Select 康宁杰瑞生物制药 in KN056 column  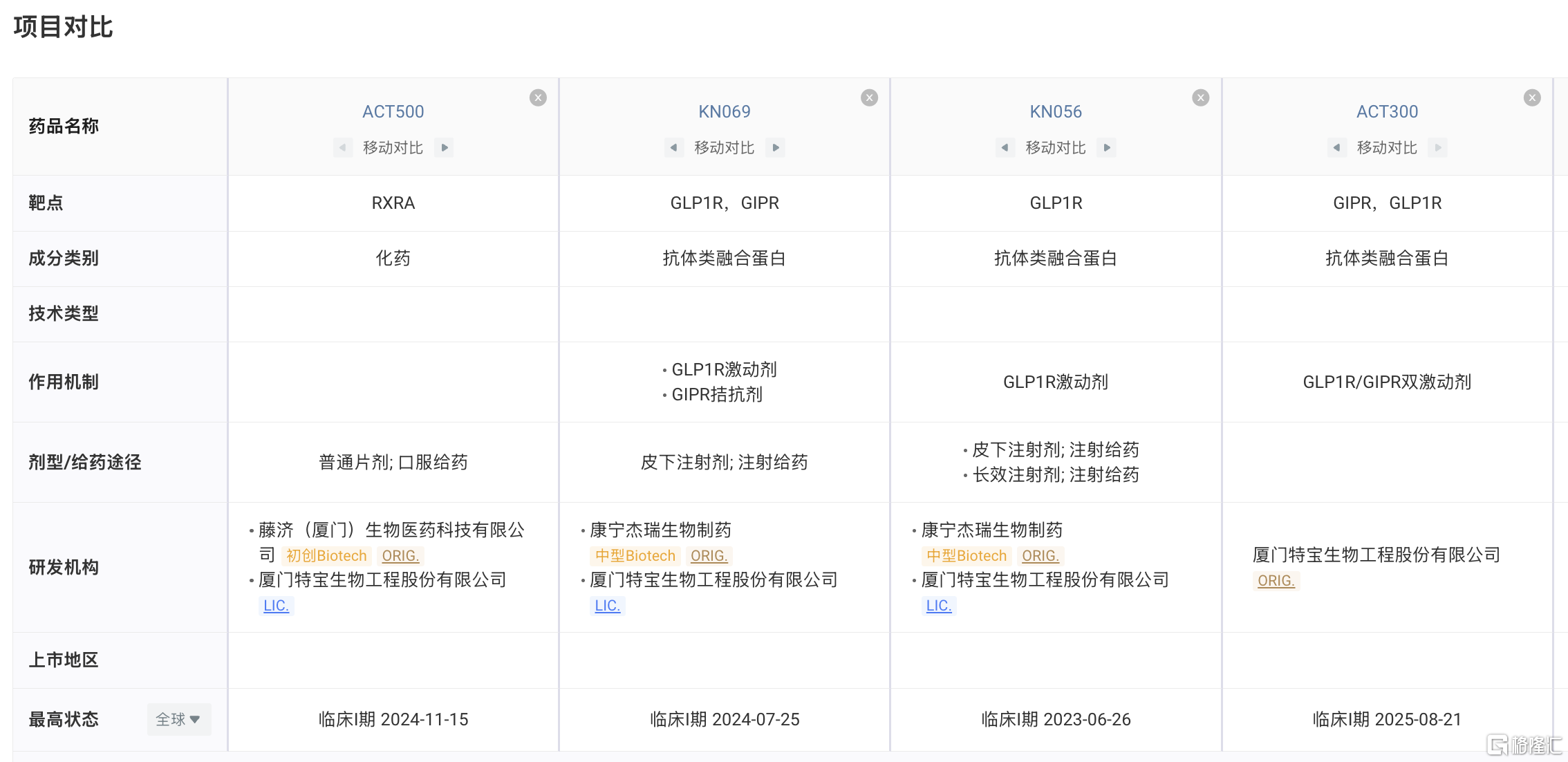[991, 530]
